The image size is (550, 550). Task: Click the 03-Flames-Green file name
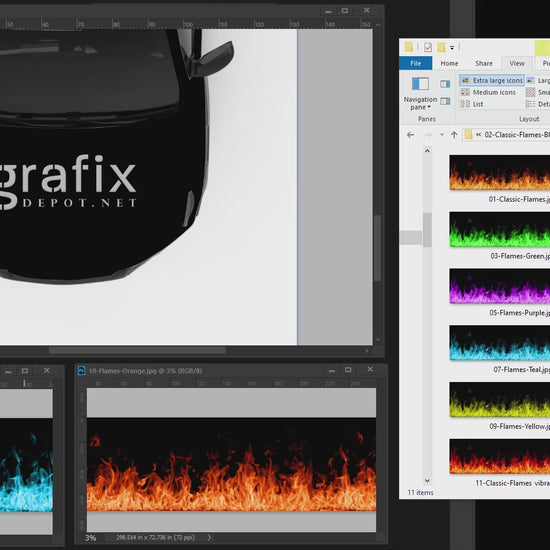pyautogui.click(x=520, y=256)
